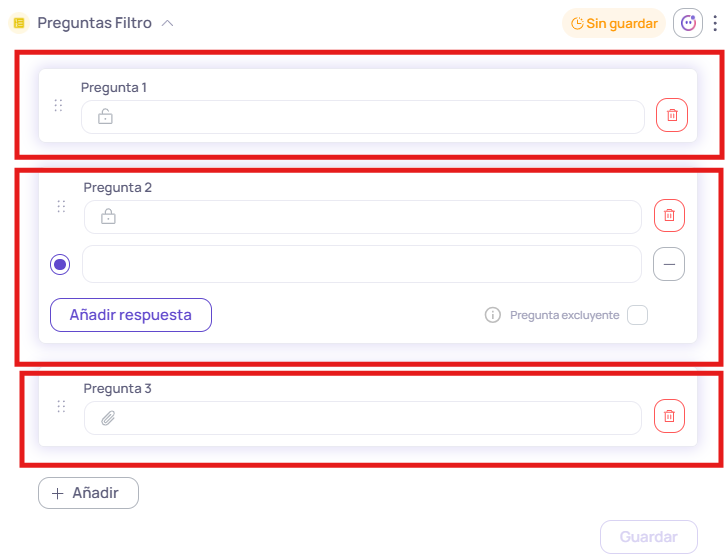Delete Pregunta 3 with trash icon
Screen dimensions: 726x558
[x=669, y=416]
